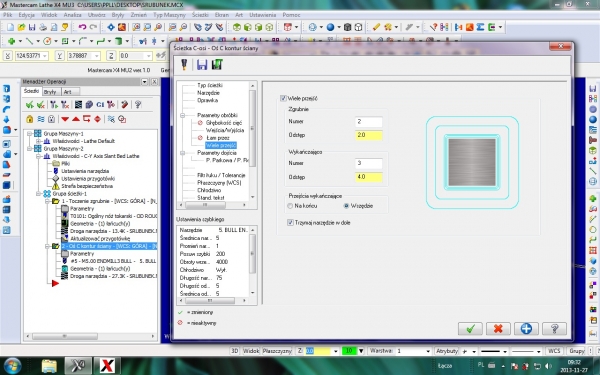Select 1 - Toczenie zgrubnie operation
This screenshot has width=600, height=375.
(x=109, y=201)
